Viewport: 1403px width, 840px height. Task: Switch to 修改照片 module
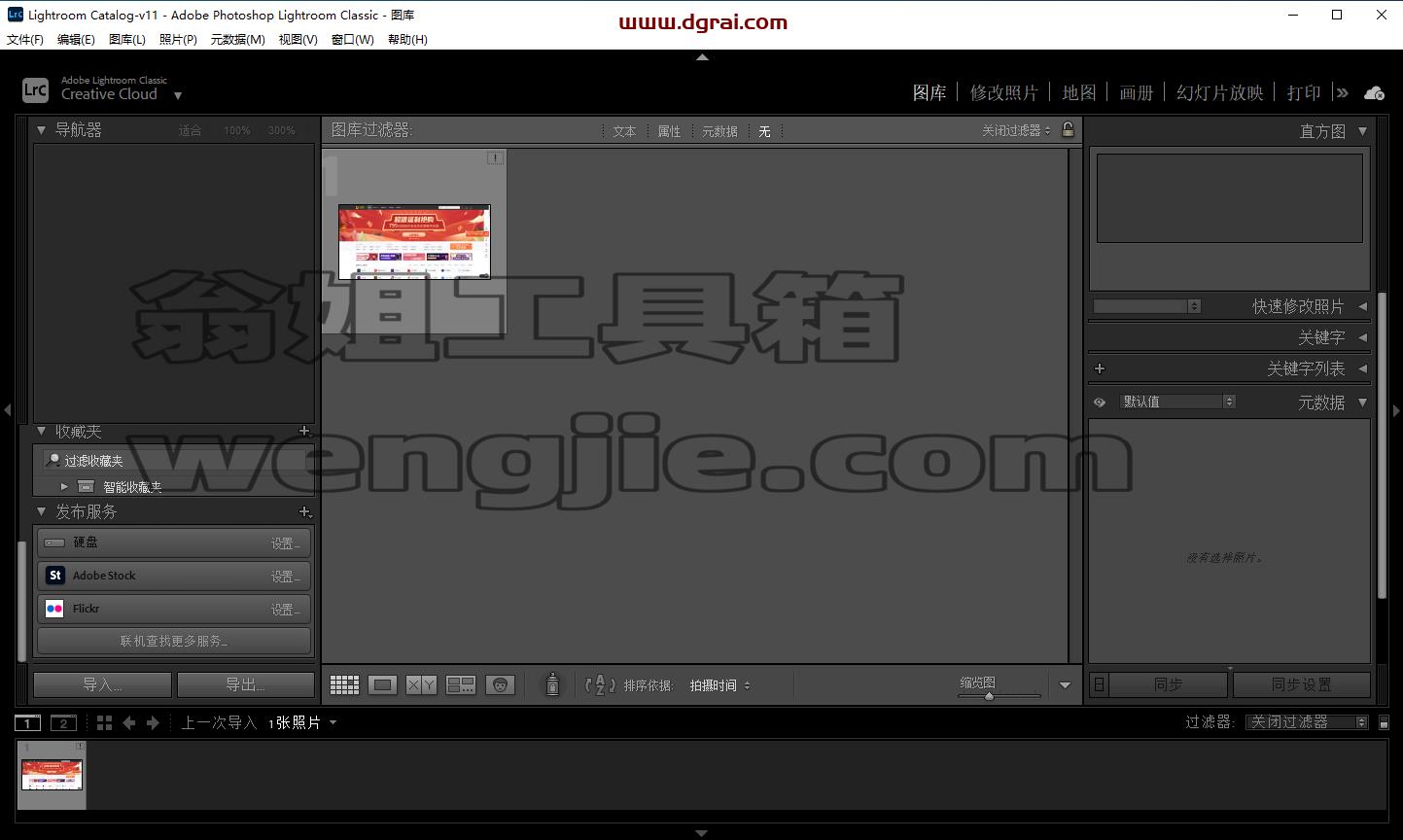point(1004,92)
